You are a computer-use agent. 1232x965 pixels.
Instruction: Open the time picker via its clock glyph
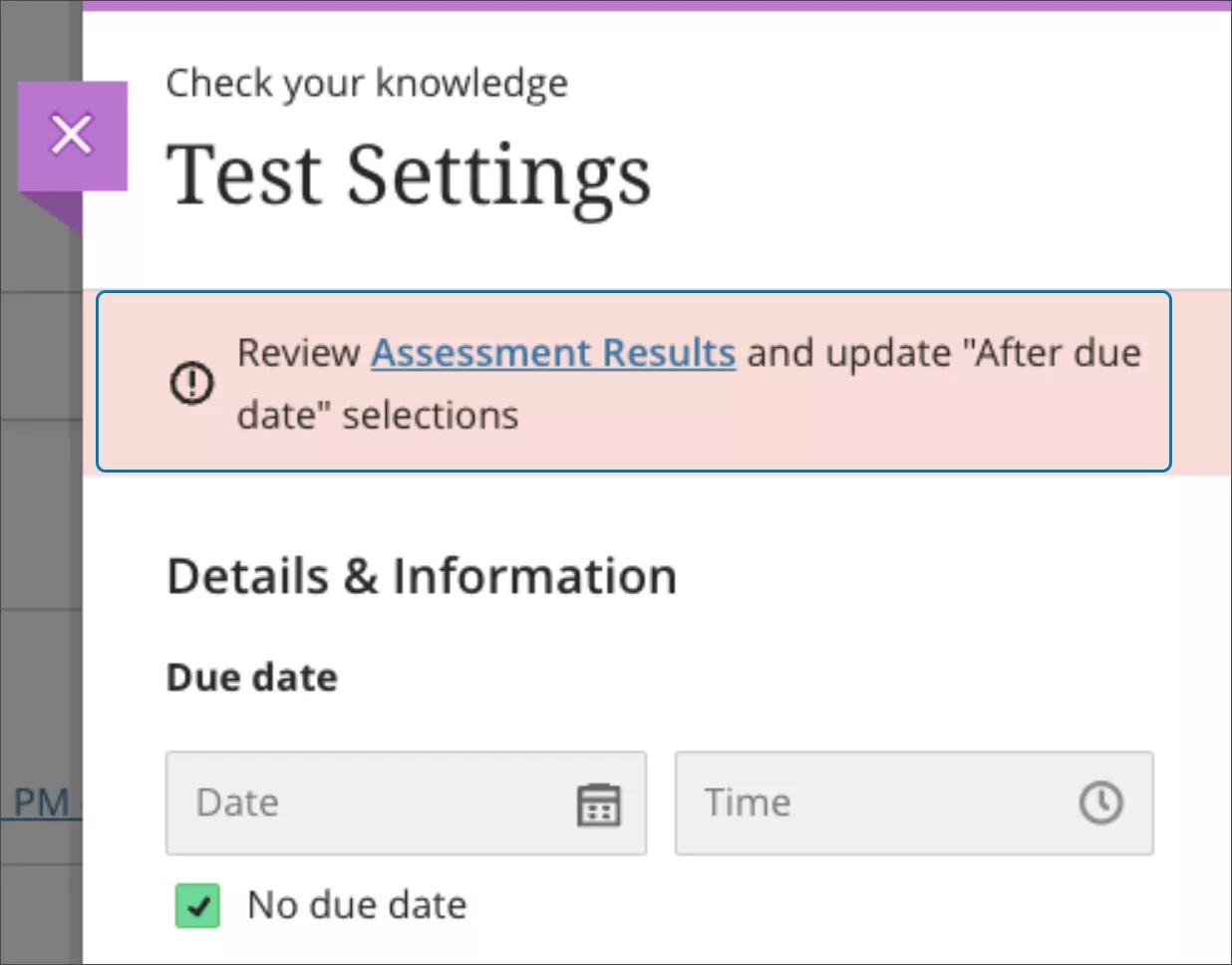pyautogui.click(x=1100, y=804)
